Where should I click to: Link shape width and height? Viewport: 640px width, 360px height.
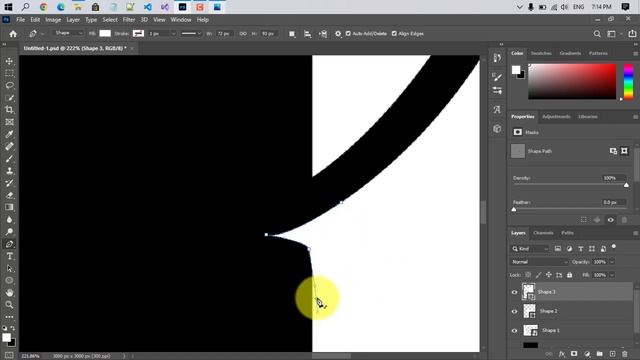pyautogui.click(x=243, y=34)
